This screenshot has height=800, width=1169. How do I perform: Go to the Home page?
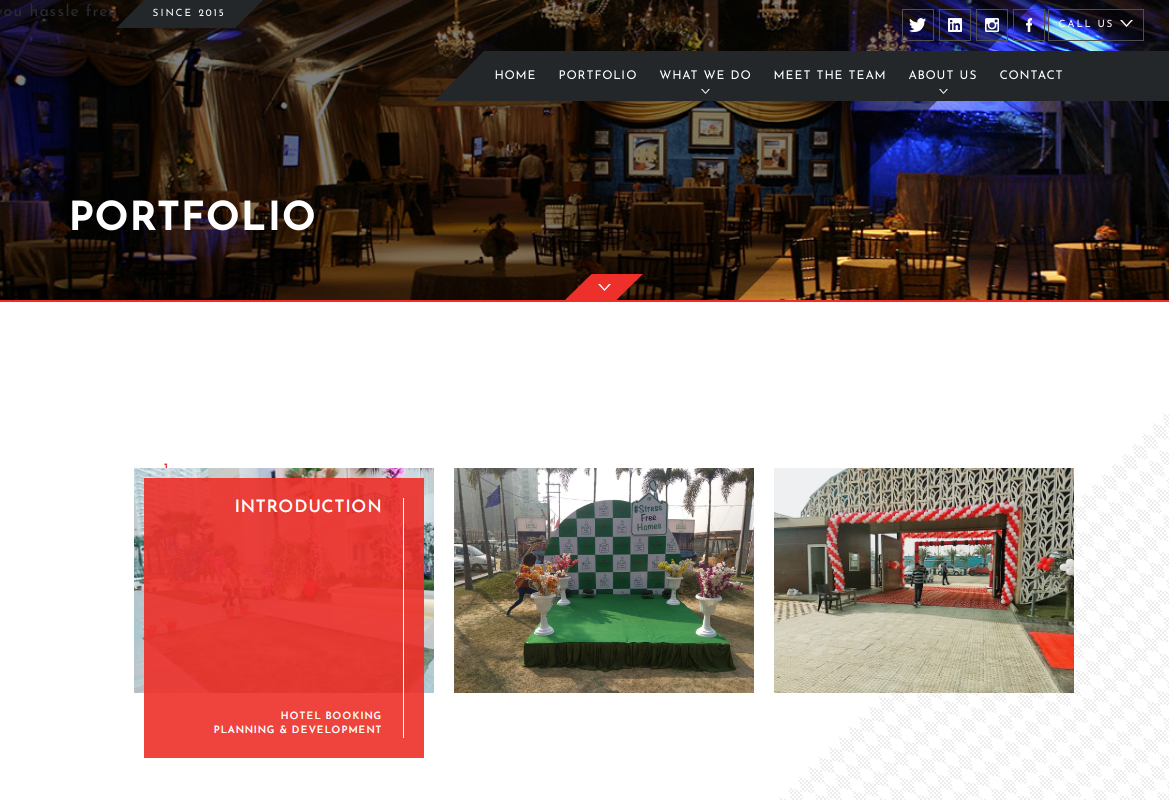pos(515,75)
